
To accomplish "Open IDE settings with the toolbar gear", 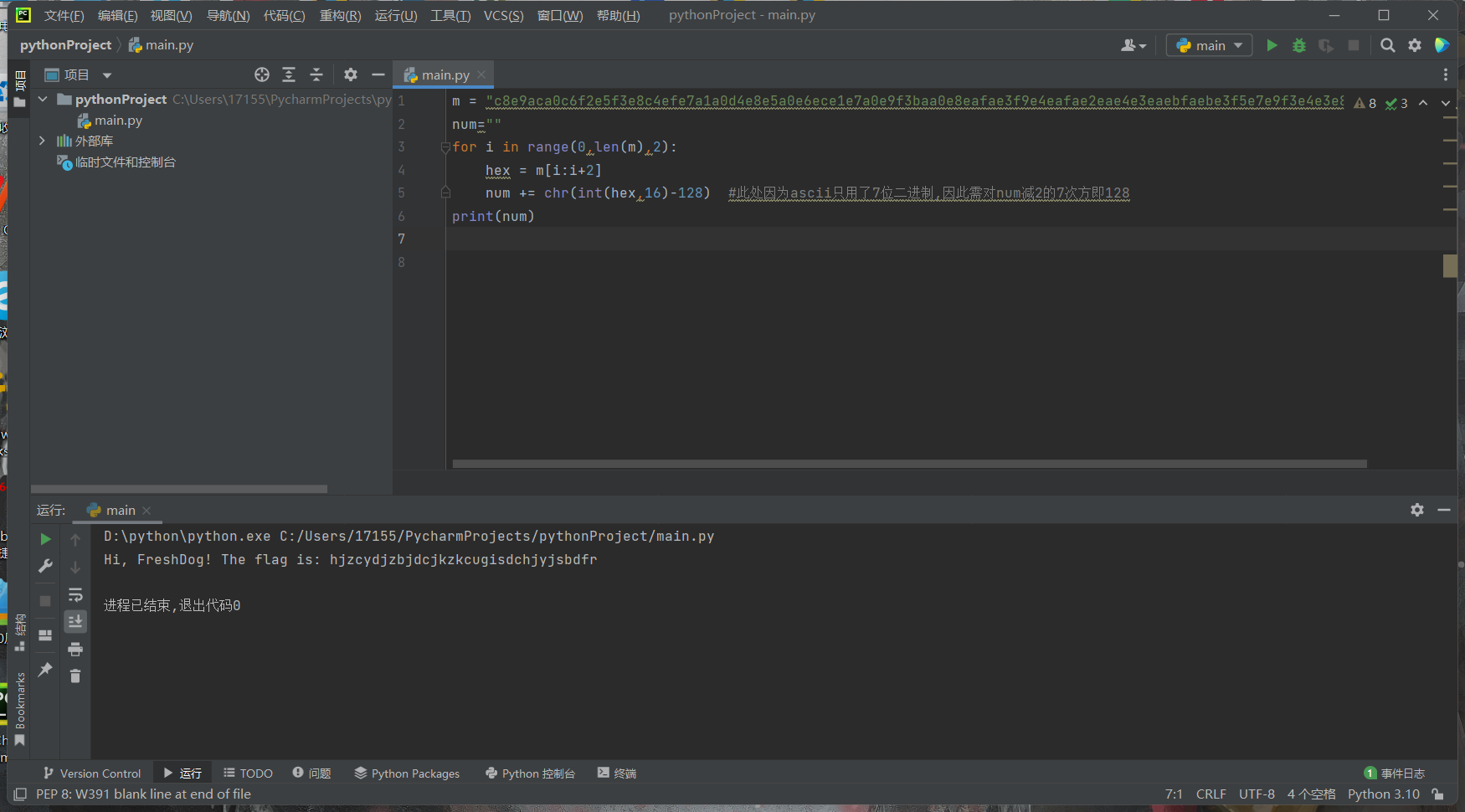I will coord(1415,45).
